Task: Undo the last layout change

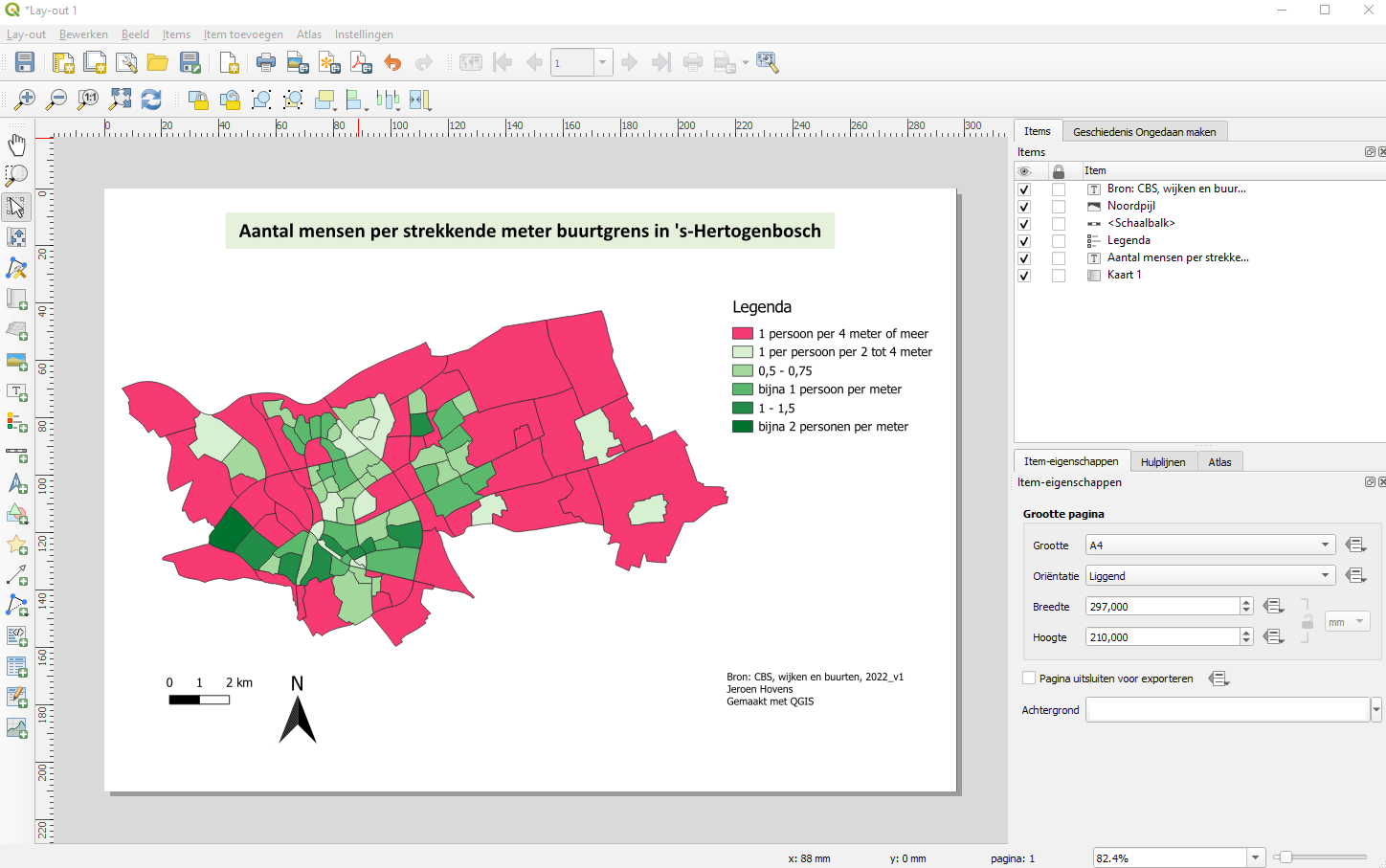Action: click(x=391, y=61)
